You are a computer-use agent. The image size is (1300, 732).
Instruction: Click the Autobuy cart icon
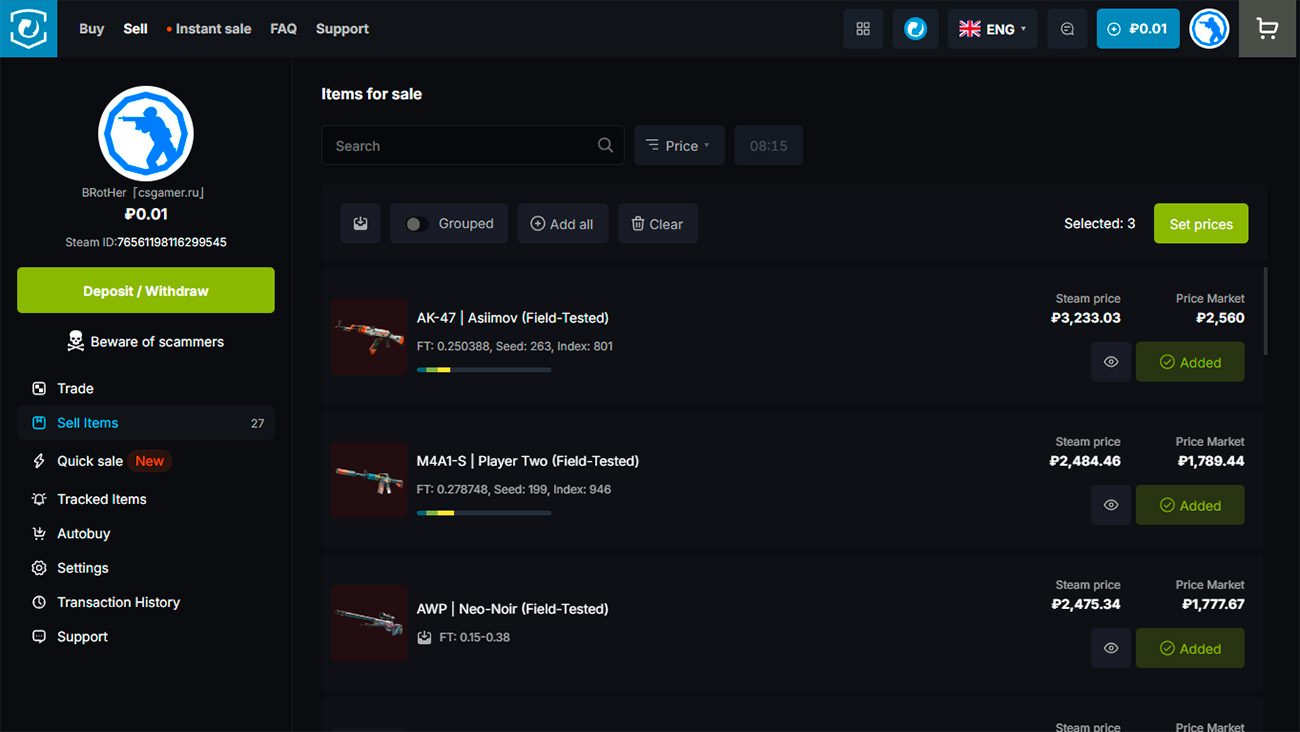[39, 533]
